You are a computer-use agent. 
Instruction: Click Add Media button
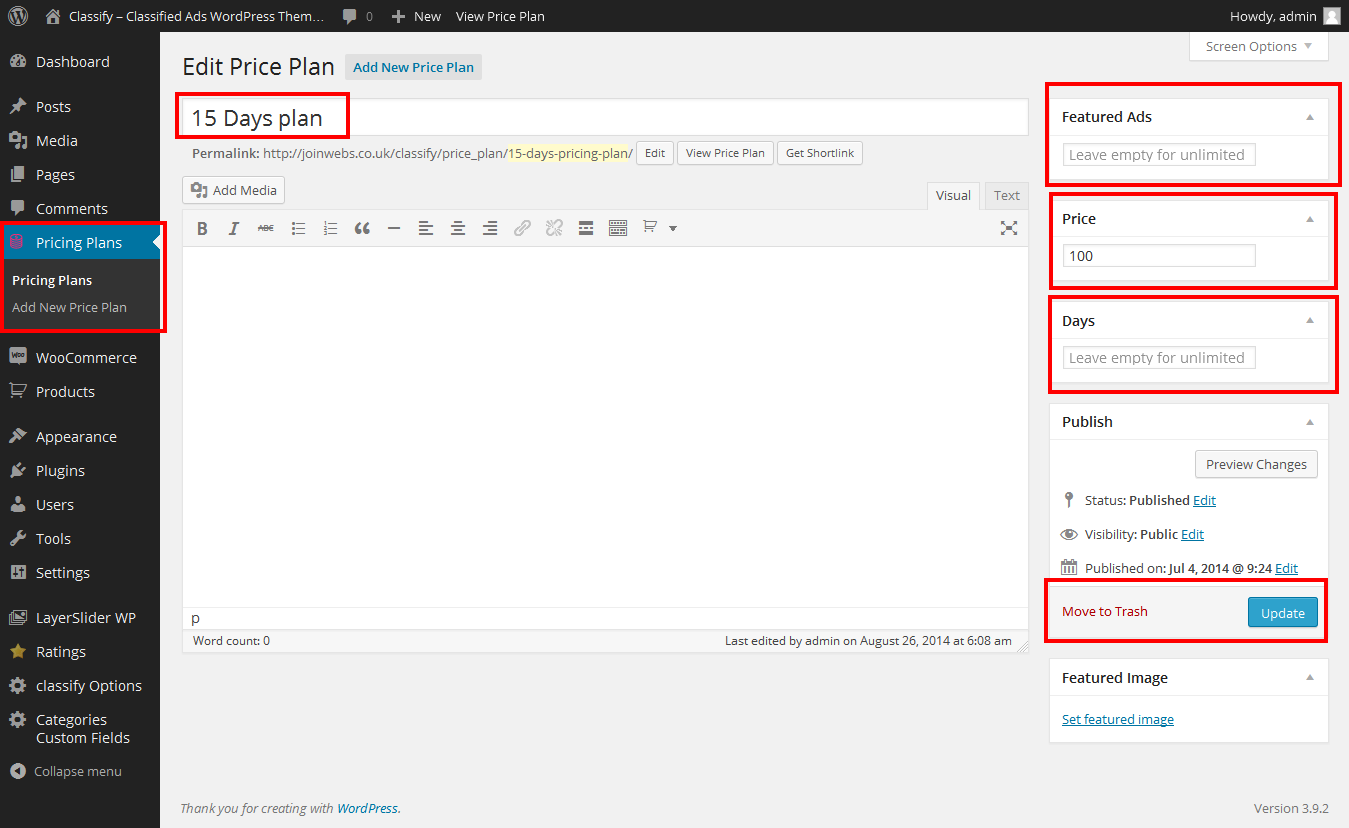[234, 190]
